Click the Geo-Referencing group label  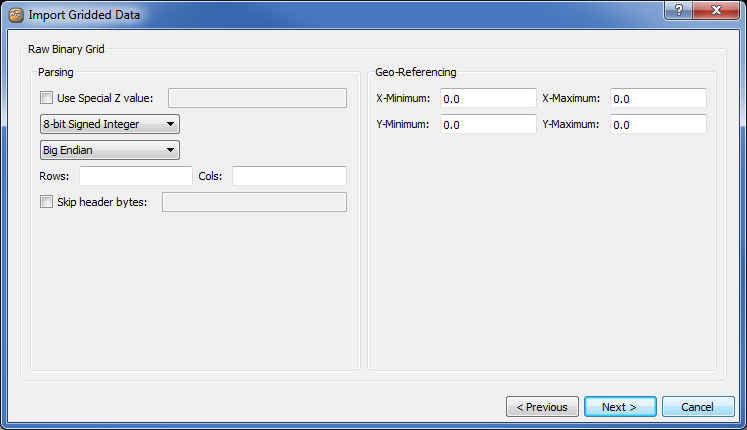(x=415, y=72)
